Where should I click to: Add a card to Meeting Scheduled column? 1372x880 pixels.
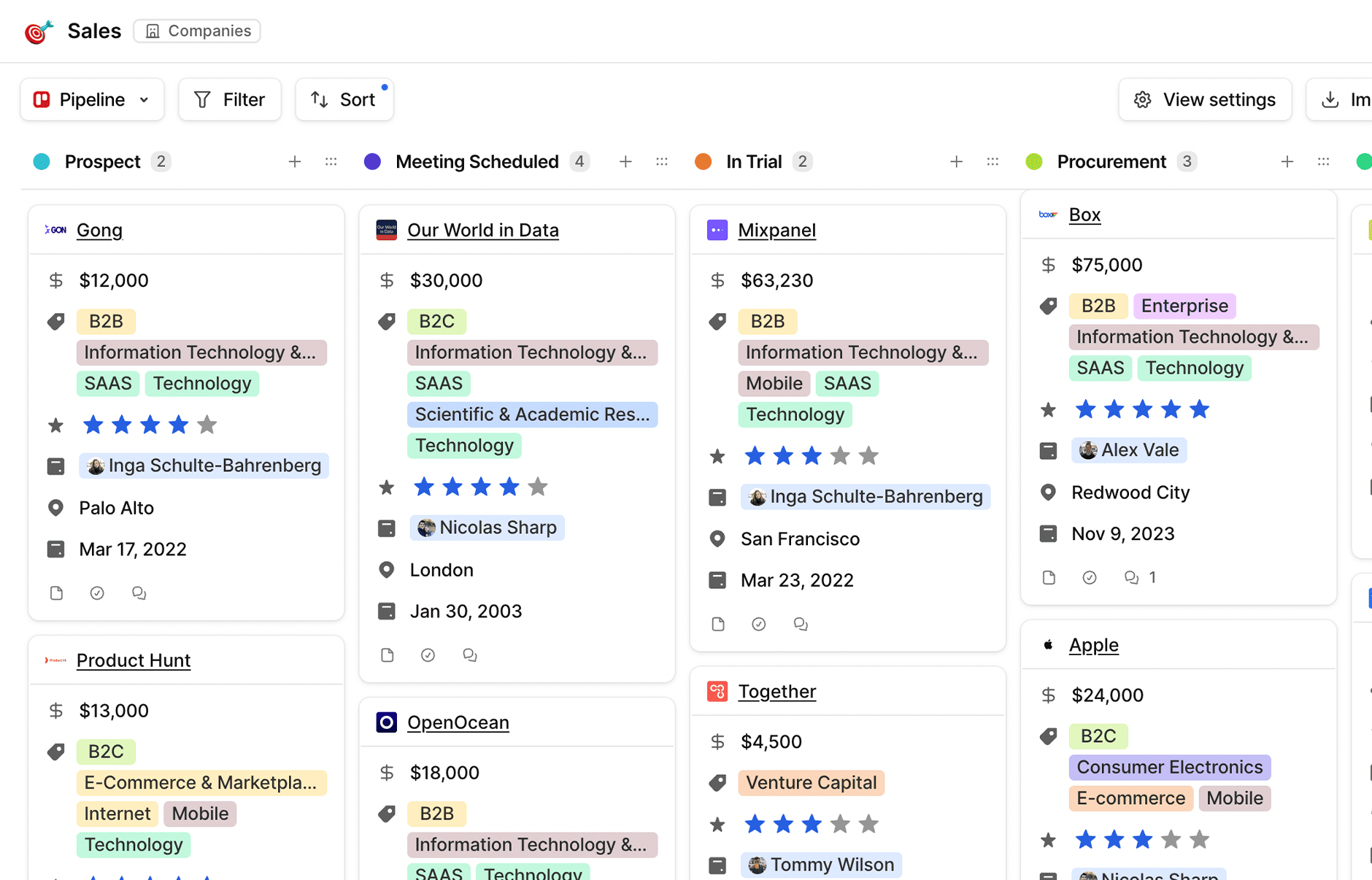(x=625, y=161)
